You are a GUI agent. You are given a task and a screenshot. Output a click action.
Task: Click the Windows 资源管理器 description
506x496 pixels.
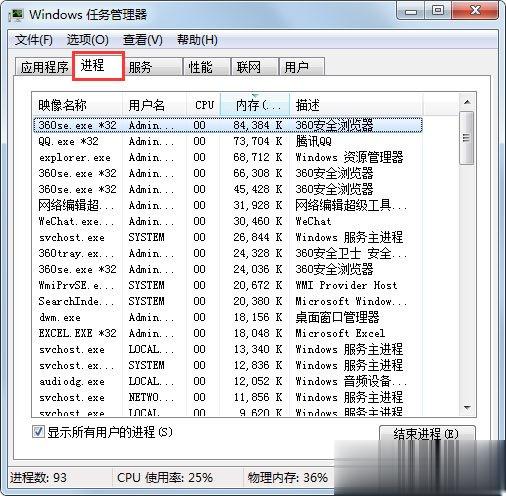pyautogui.click(x=349, y=157)
